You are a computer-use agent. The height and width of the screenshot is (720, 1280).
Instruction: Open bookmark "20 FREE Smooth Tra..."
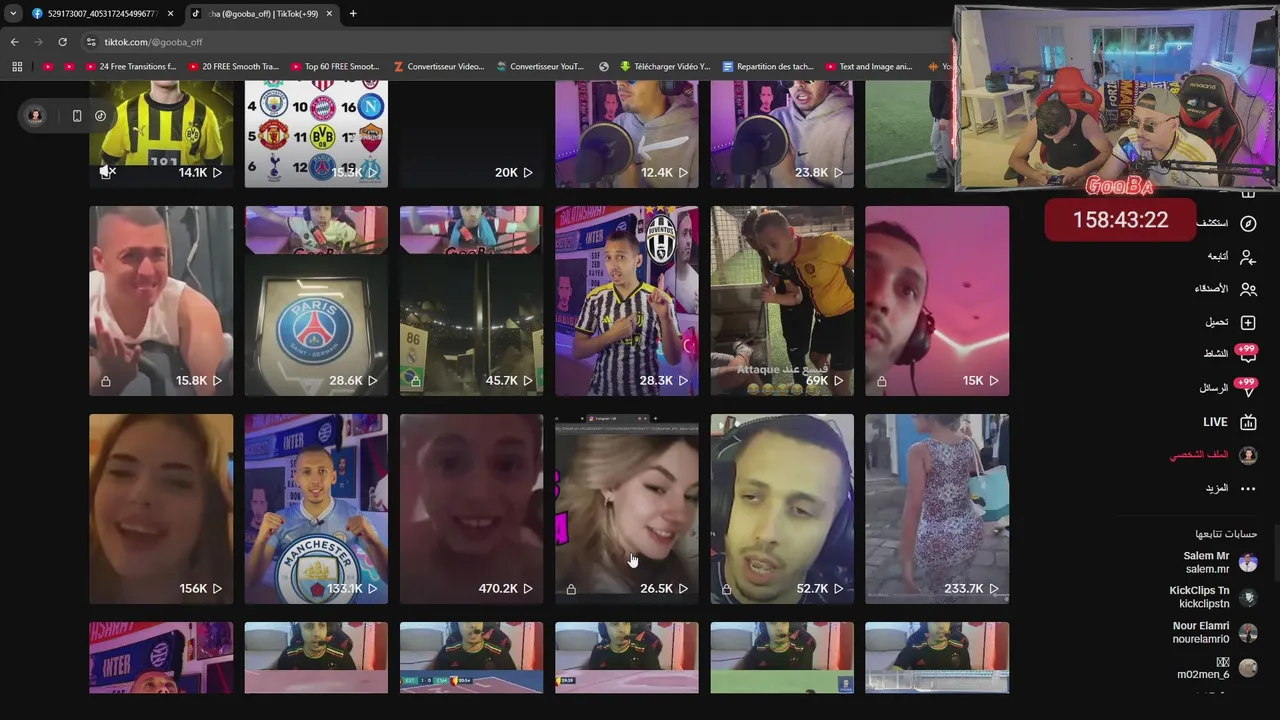point(232,67)
